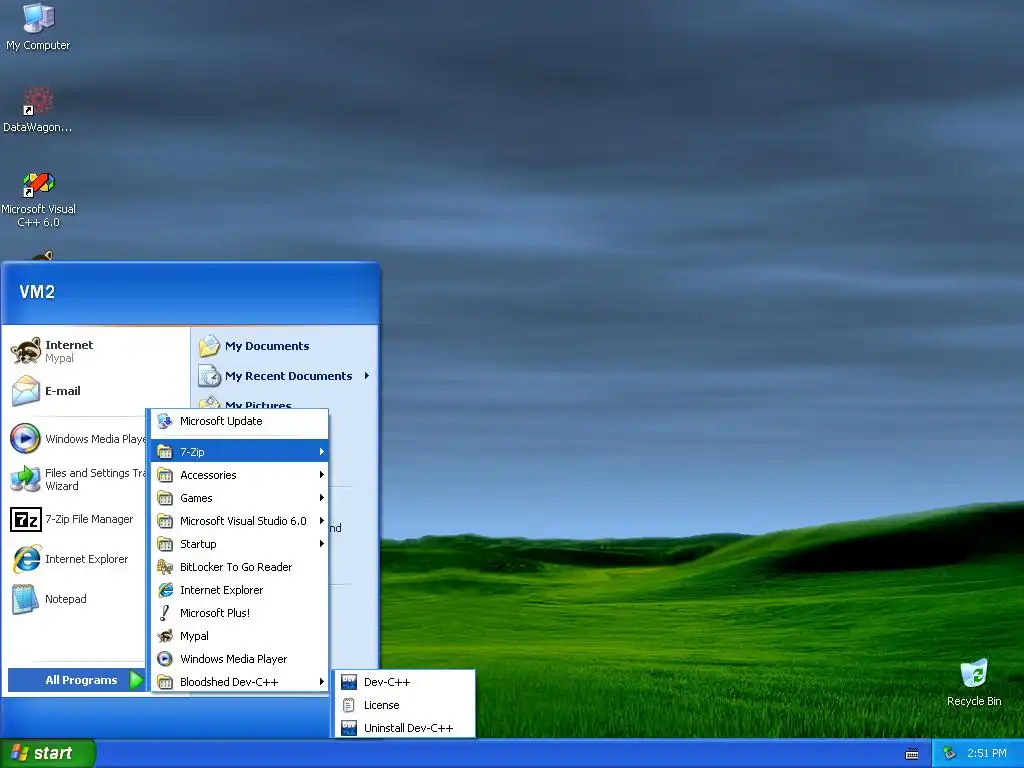Click the Internet Explorer icon in All Programs list
Screen dimensions: 1024x768
165,590
